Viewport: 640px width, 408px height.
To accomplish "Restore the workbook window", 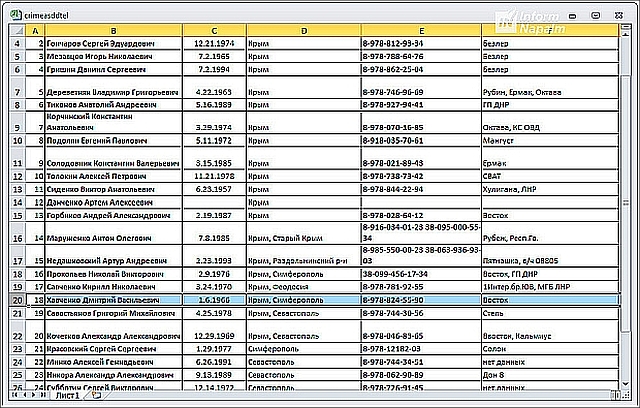I will coord(596,16).
